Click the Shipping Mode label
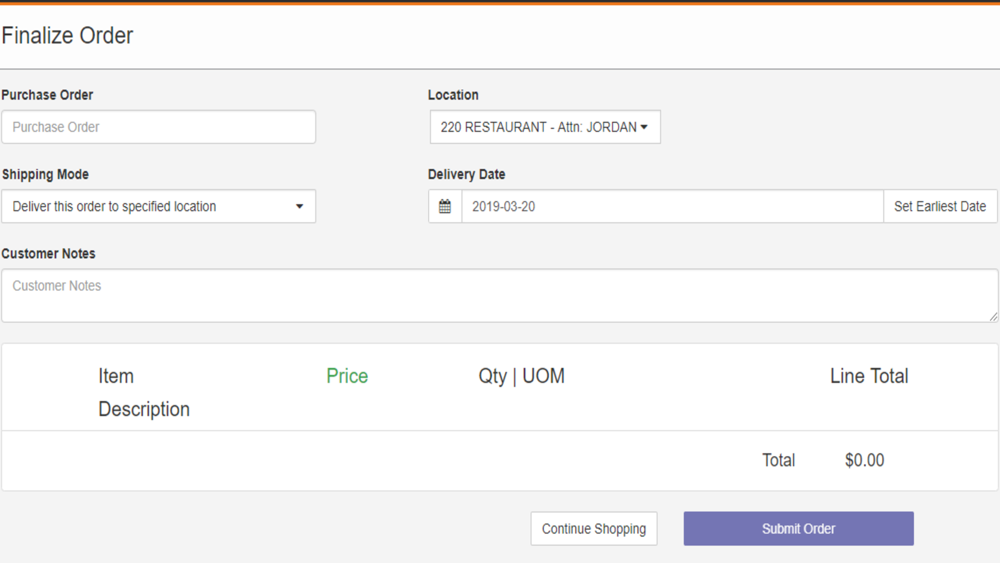 point(45,174)
